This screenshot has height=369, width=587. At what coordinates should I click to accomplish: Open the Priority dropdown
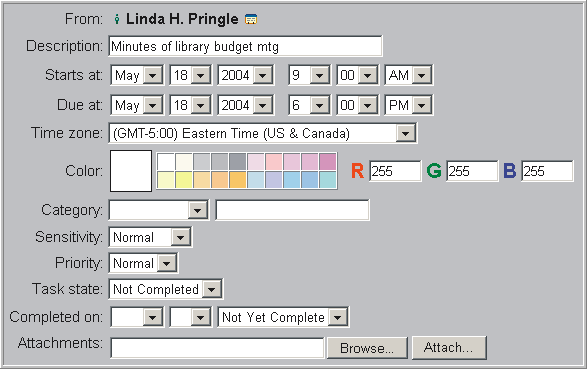tap(143, 263)
